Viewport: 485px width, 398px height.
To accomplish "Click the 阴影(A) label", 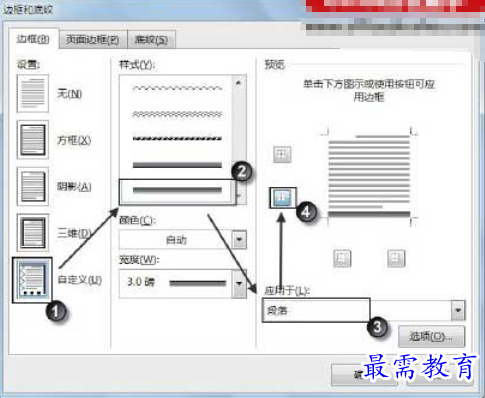I will point(74,187).
